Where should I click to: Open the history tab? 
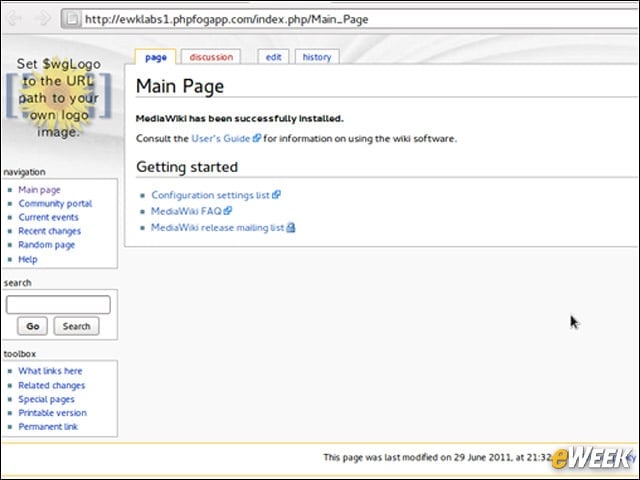tap(317, 57)
